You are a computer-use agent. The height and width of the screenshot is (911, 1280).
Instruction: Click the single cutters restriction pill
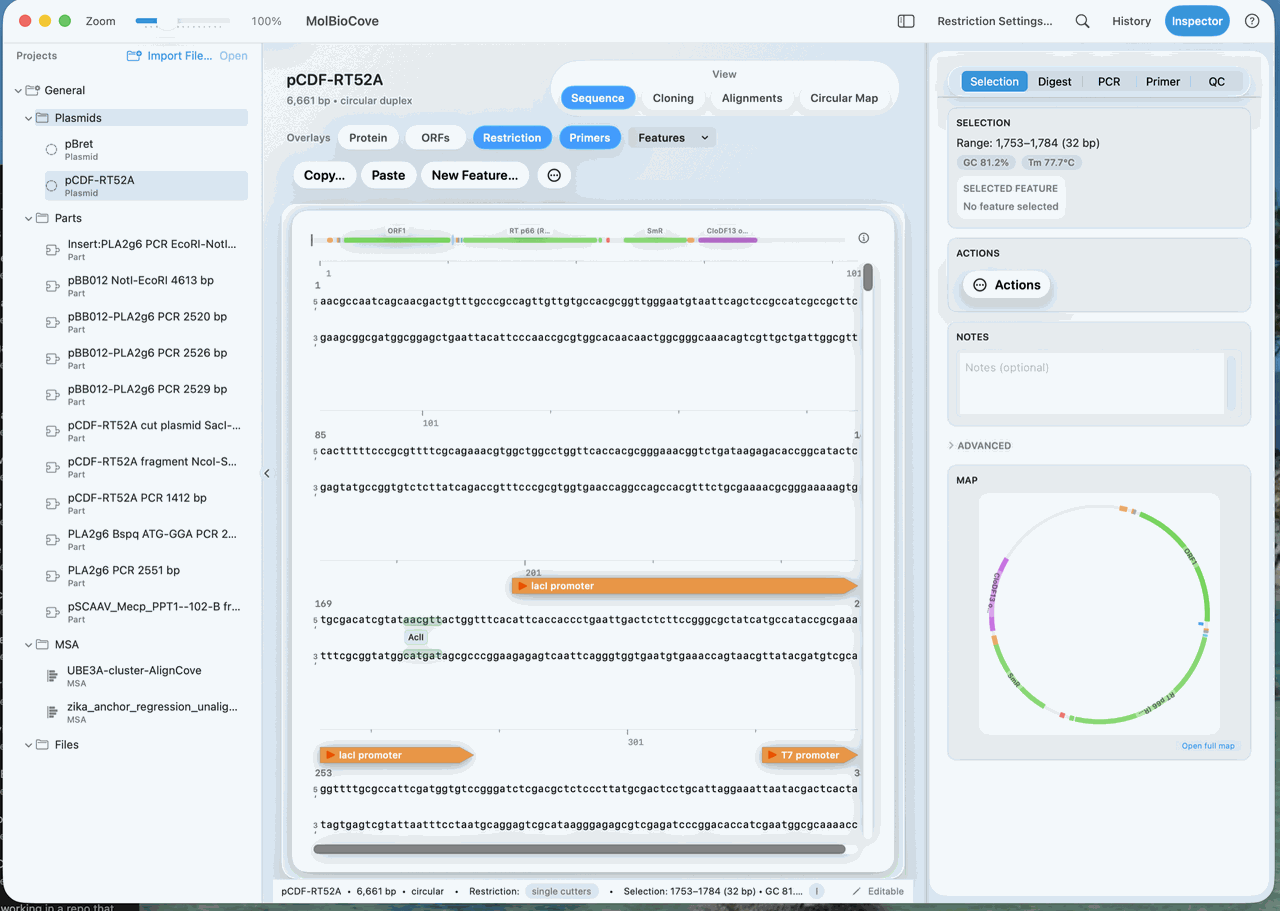coord(560,891)
